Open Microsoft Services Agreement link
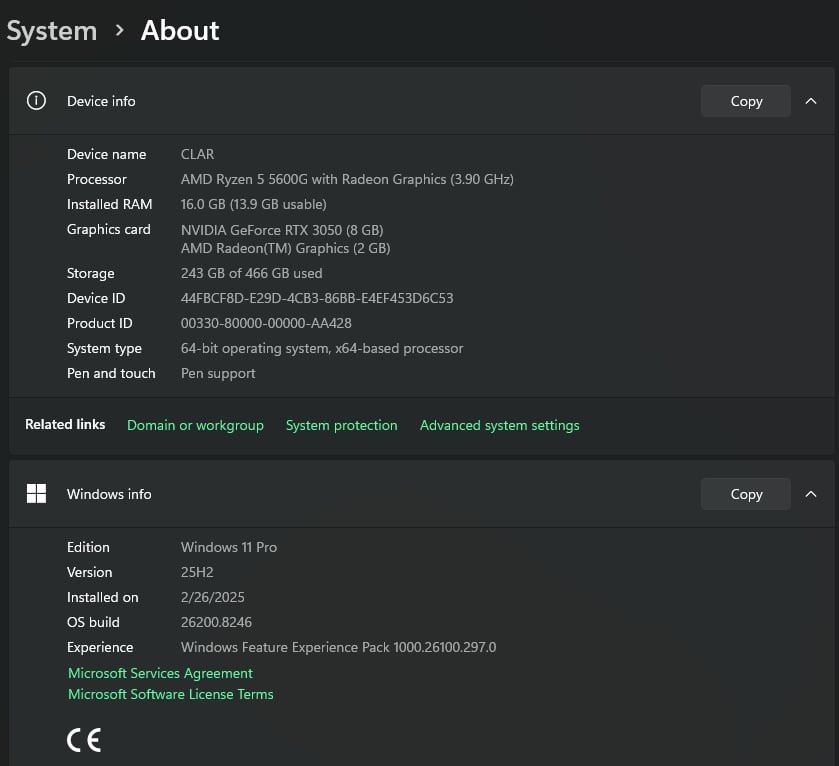 [161, 673]
